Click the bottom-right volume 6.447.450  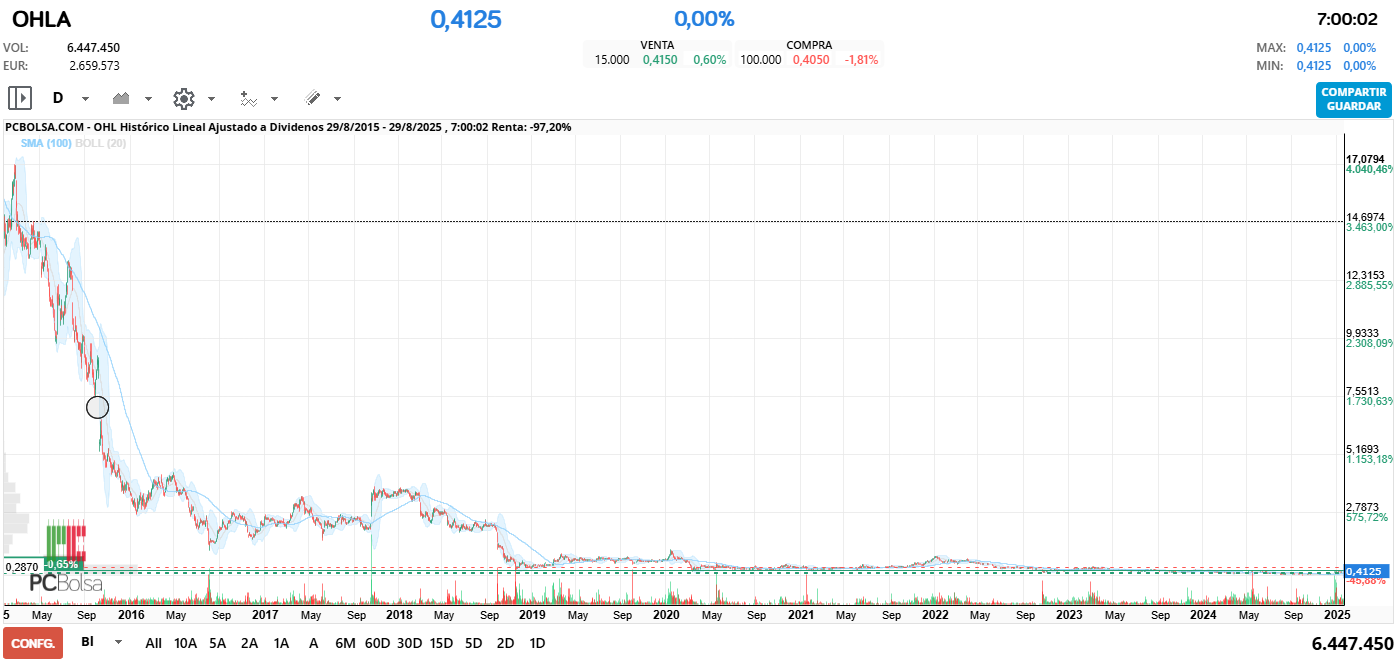(x=1352, y=643)
